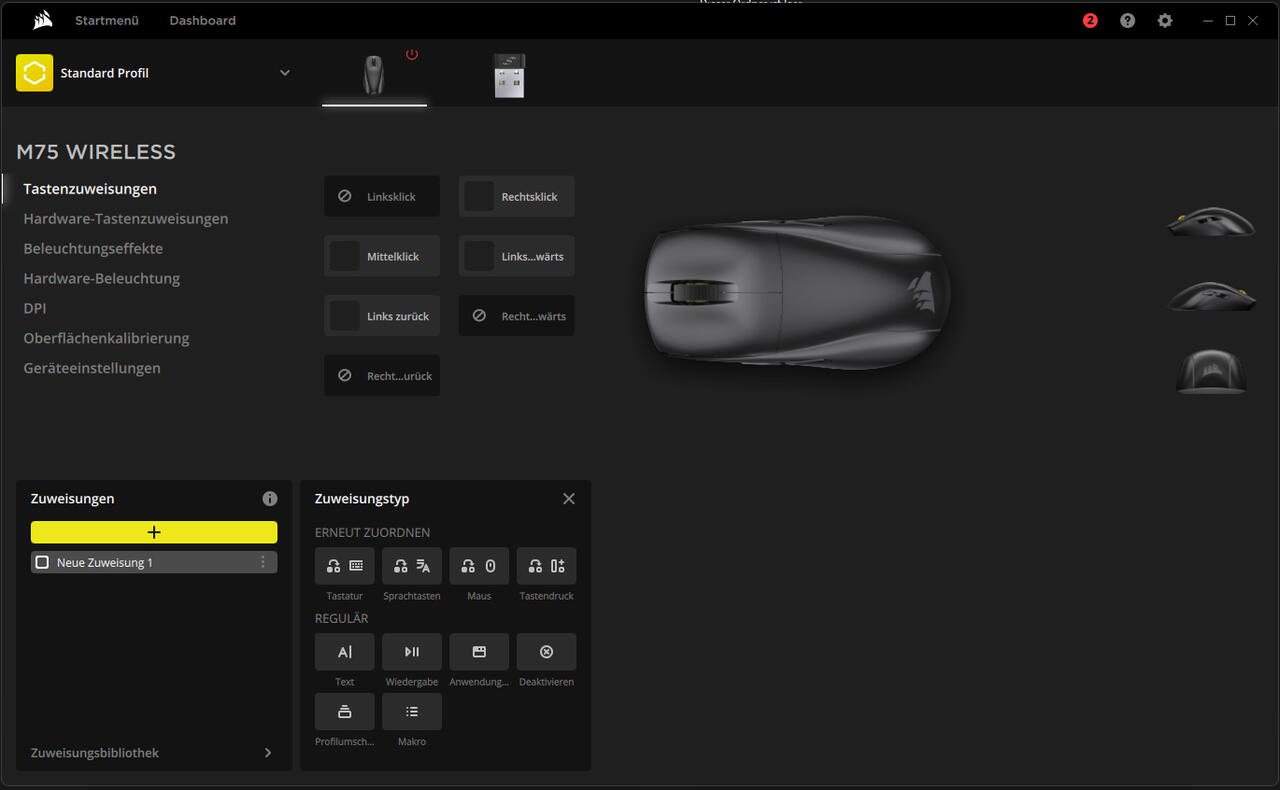Select the Profilumschaltung assignment type
This screenshot has width=1280, height=790.
pos(345,712)
